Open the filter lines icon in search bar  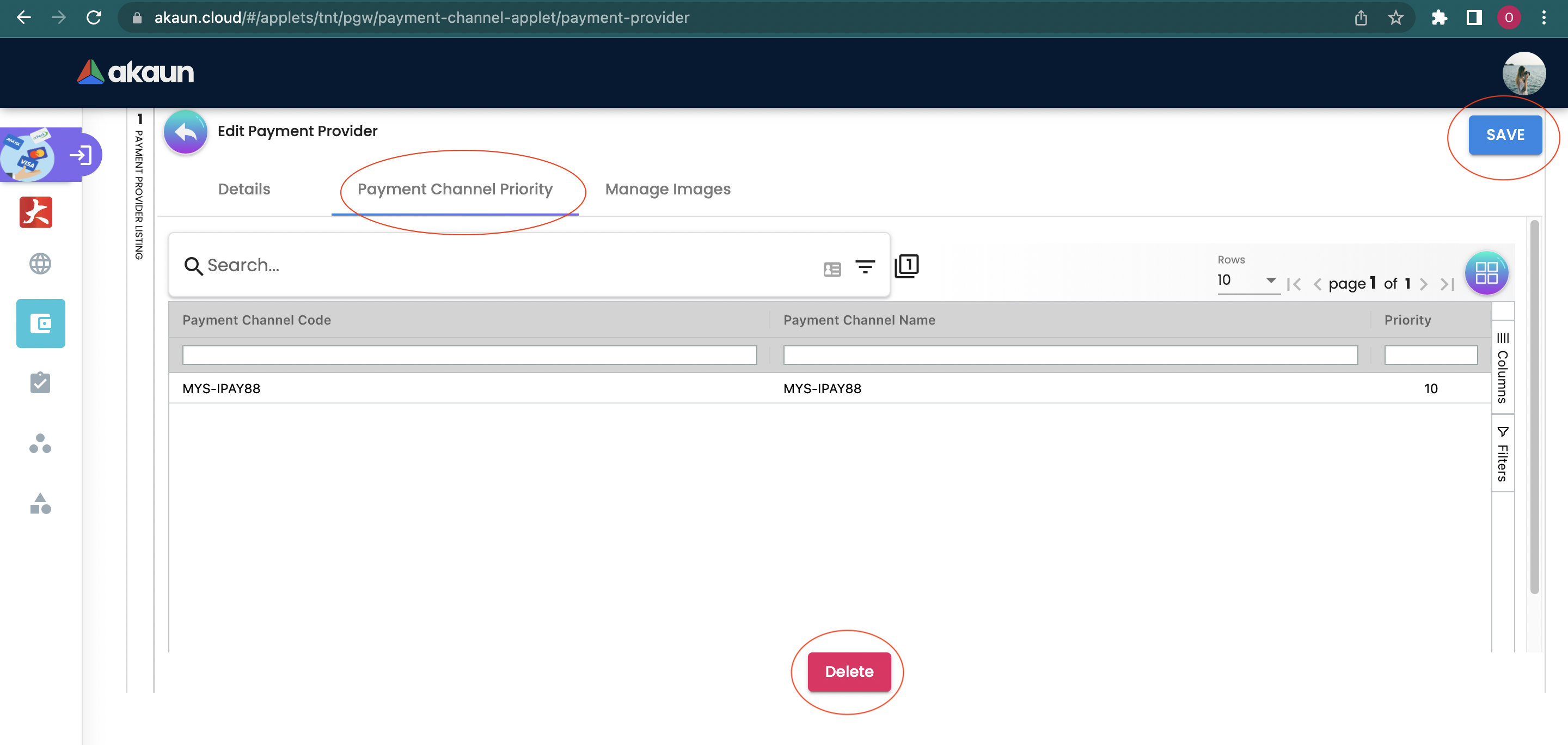point(865,267)
